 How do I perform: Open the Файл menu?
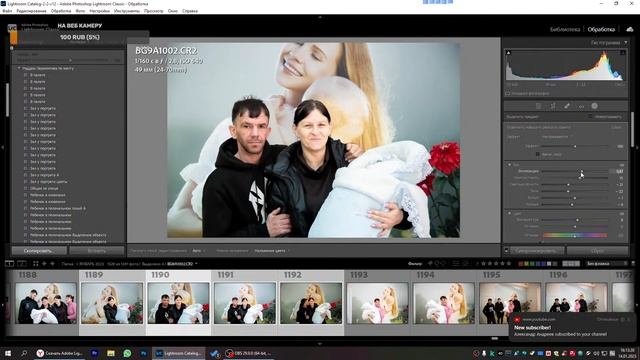point(7,11)
